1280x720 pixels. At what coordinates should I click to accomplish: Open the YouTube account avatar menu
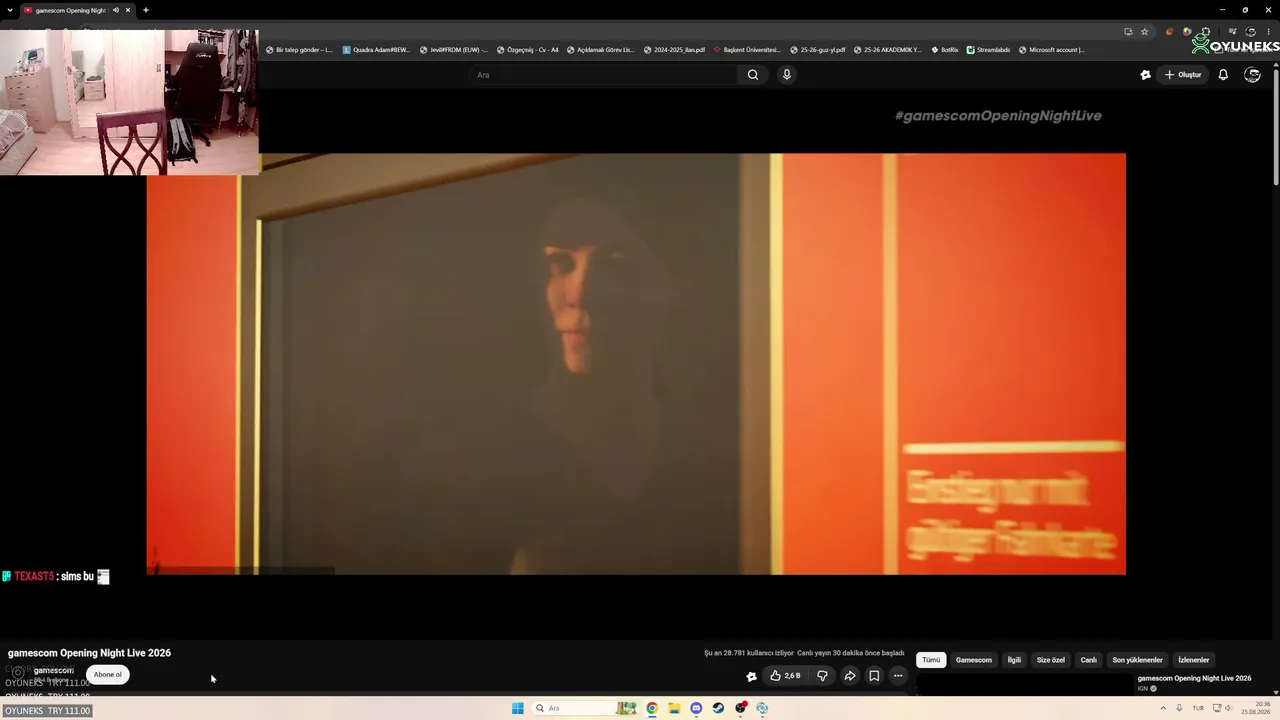pyautogui.click(x=1252, y=75)
